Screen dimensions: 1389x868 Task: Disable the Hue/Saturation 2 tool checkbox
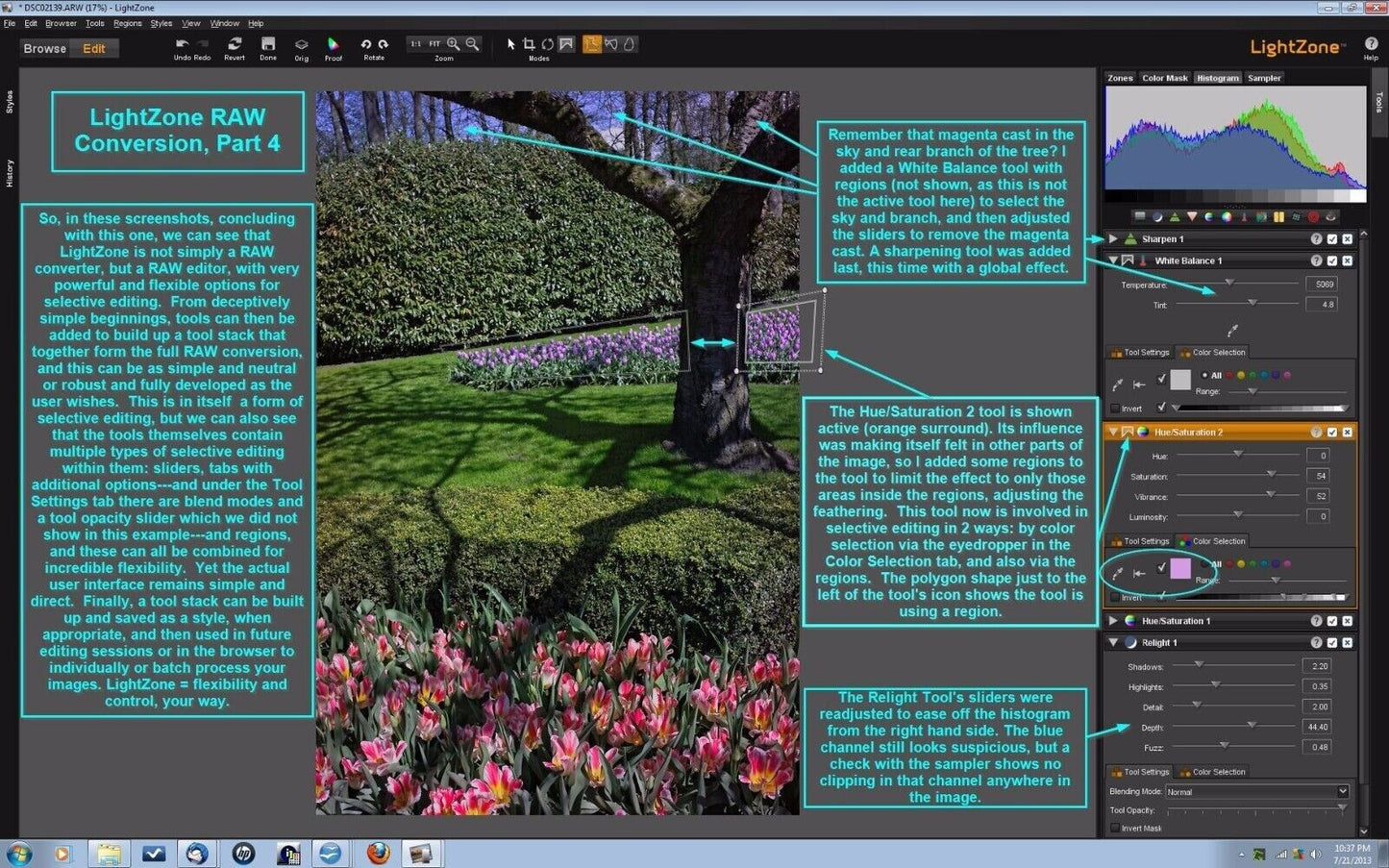[x=1332, y=432]
